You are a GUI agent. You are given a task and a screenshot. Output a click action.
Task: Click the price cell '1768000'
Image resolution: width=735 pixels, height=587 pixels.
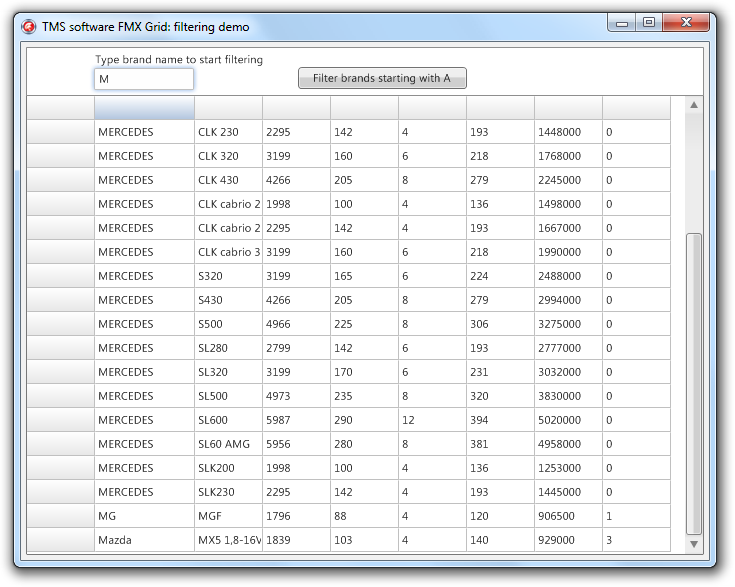pos(568,156)
